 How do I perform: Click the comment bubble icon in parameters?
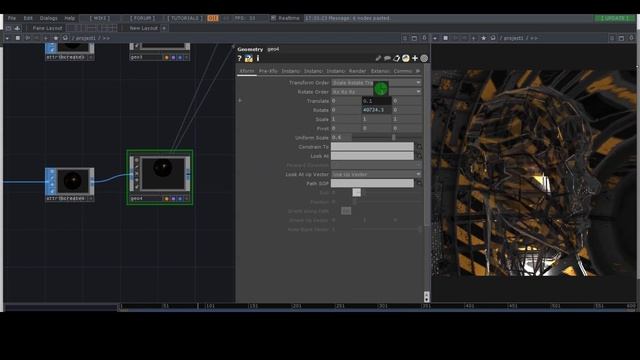pyautogui.click(x=387, y=58)
